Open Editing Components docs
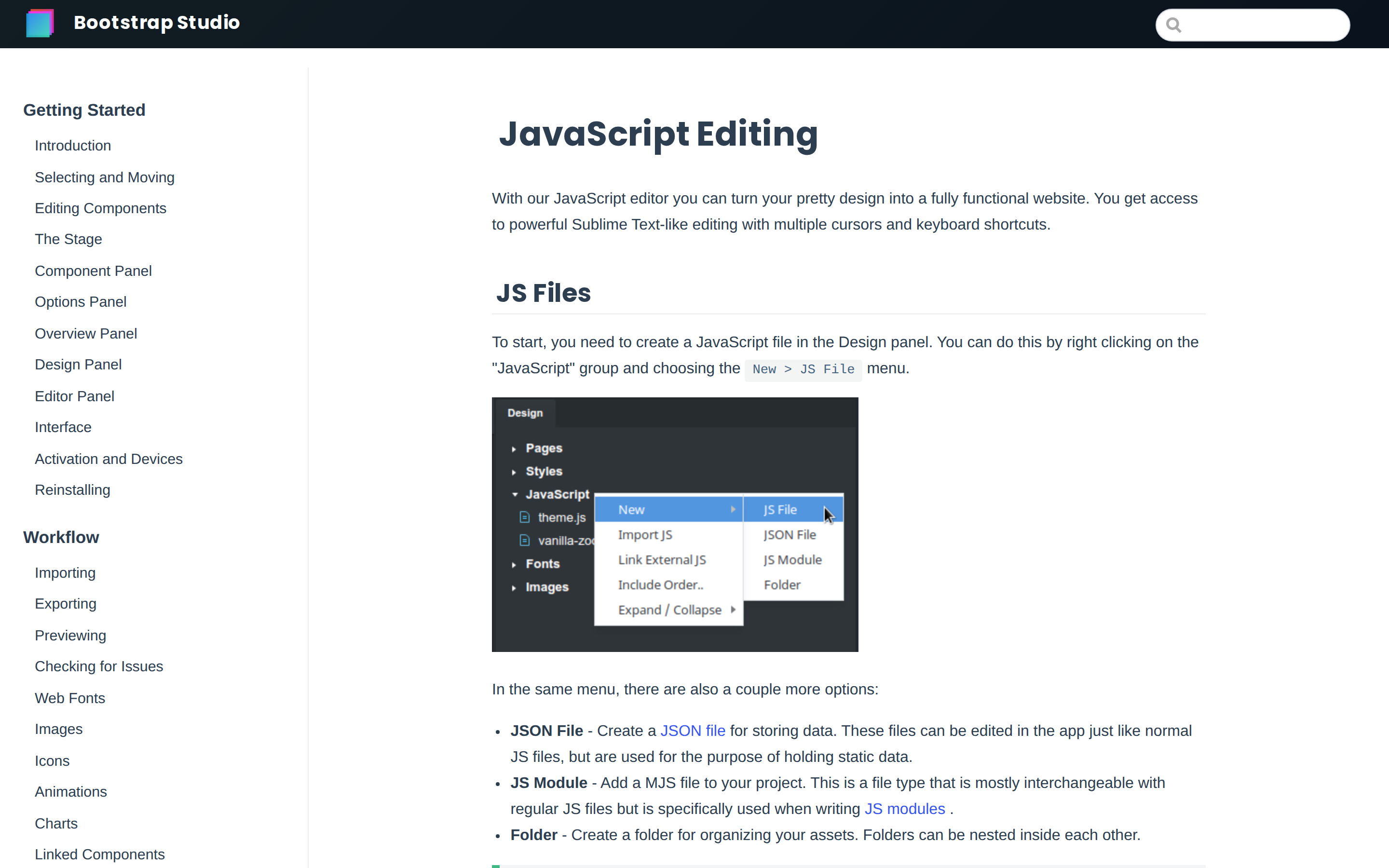 [x=100, y=208]
